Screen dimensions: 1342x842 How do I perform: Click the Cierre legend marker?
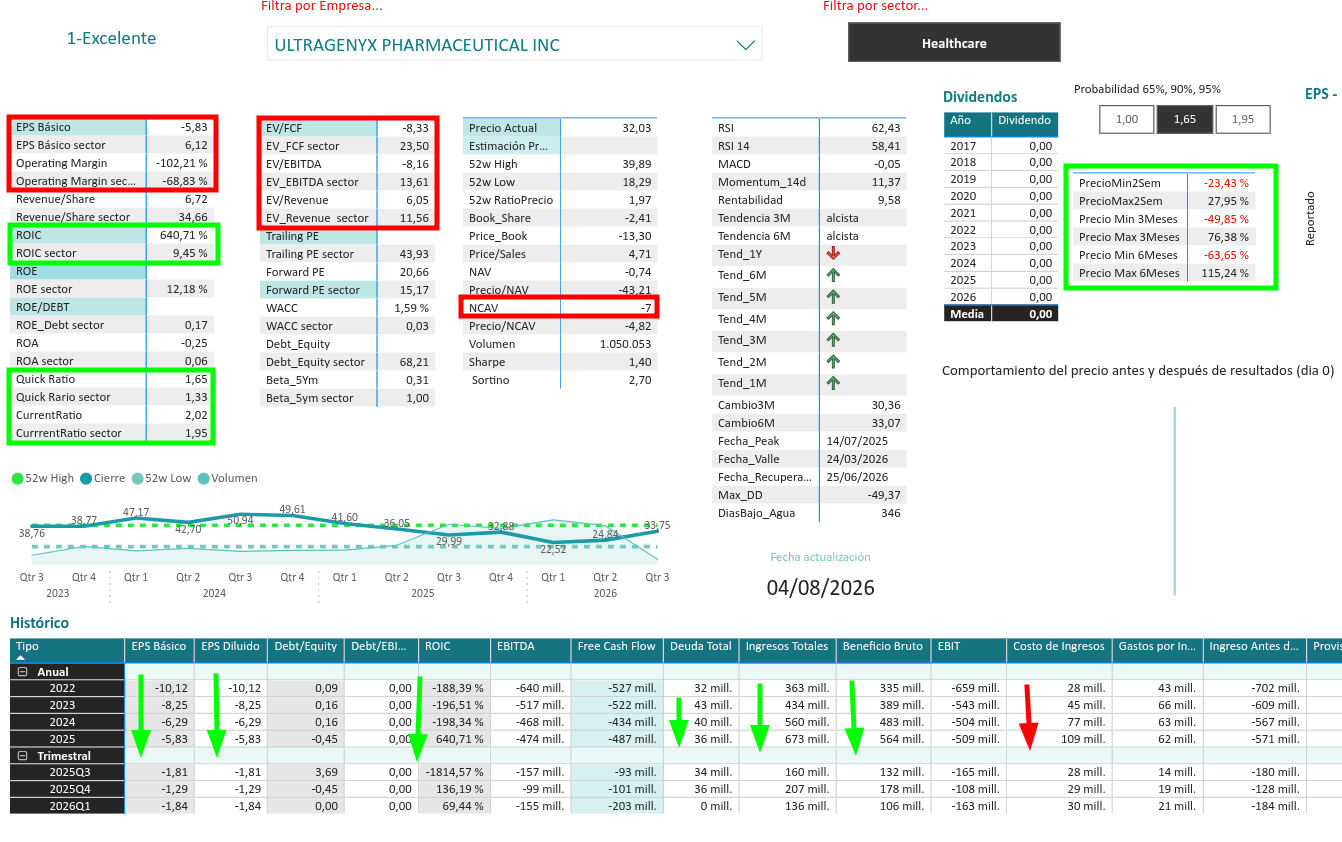[x=86, y=478]
